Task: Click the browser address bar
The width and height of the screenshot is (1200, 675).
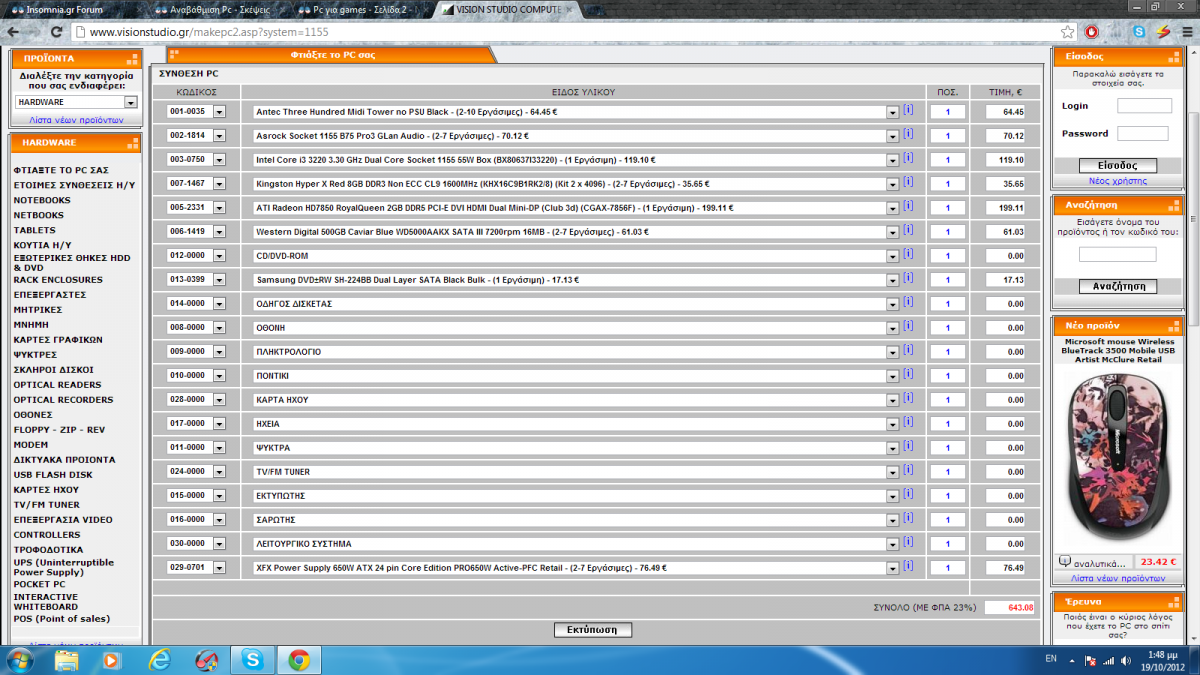Action: coord(565,32)
